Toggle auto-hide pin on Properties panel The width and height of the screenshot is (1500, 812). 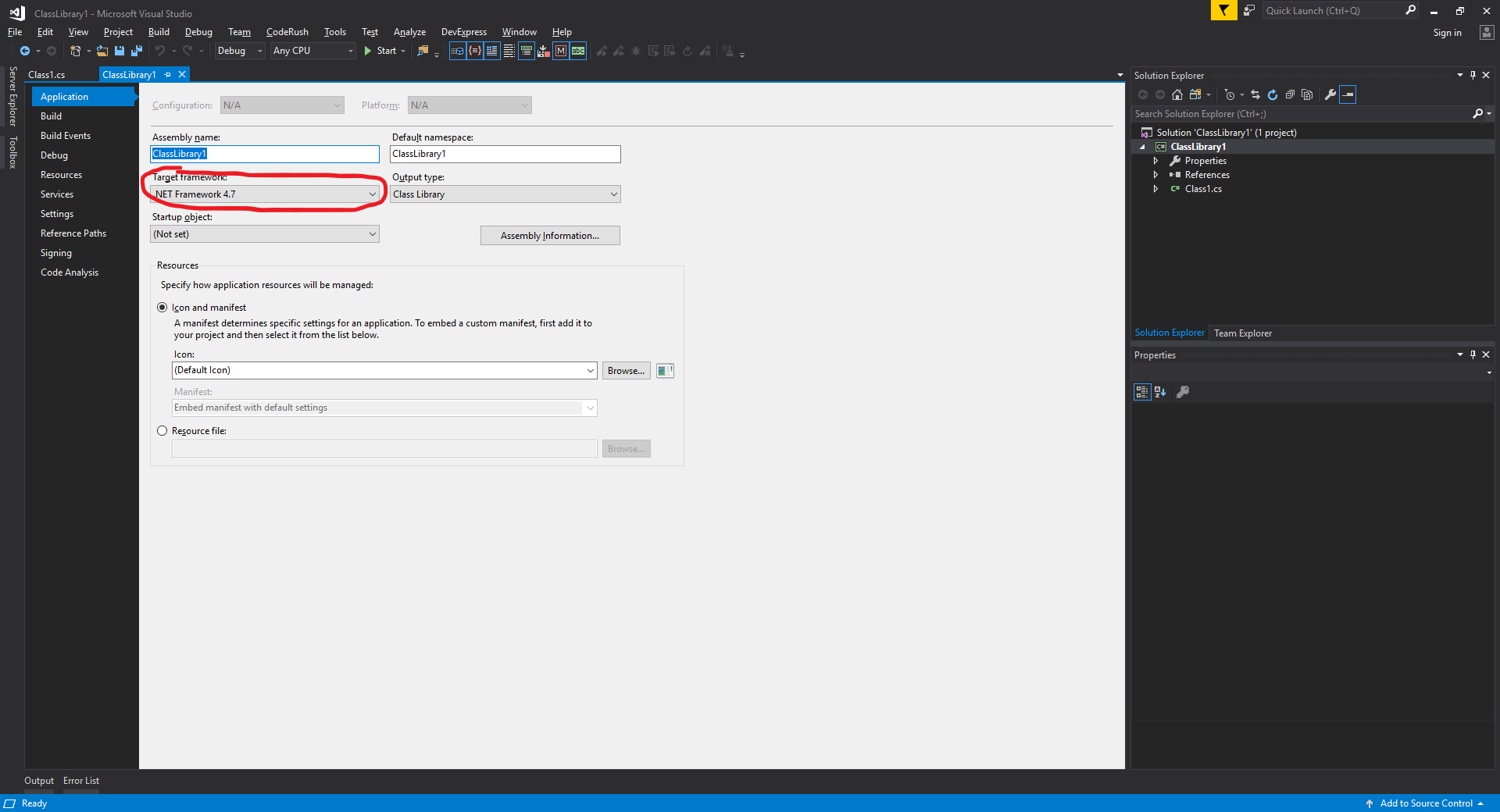coord(1473,354)
